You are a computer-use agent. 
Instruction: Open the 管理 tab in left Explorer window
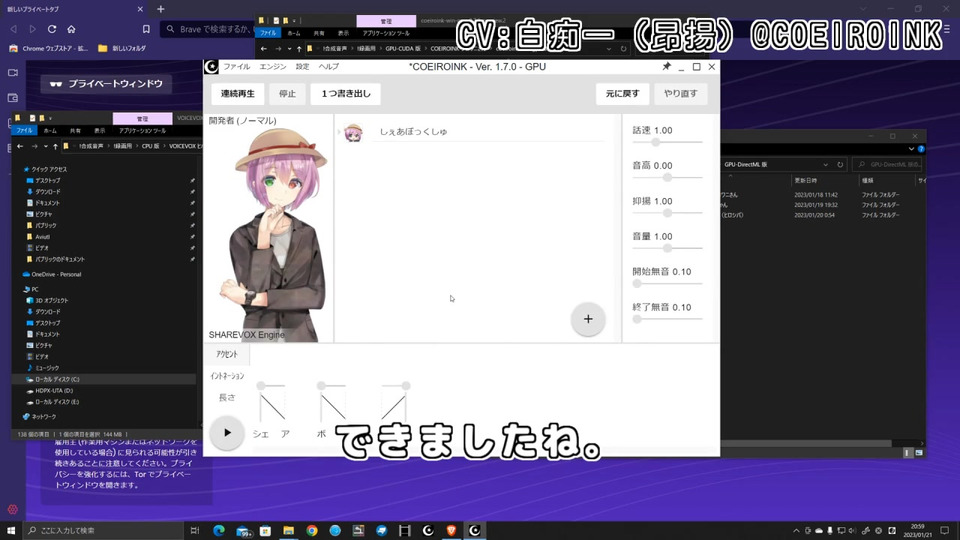(143, 119)
